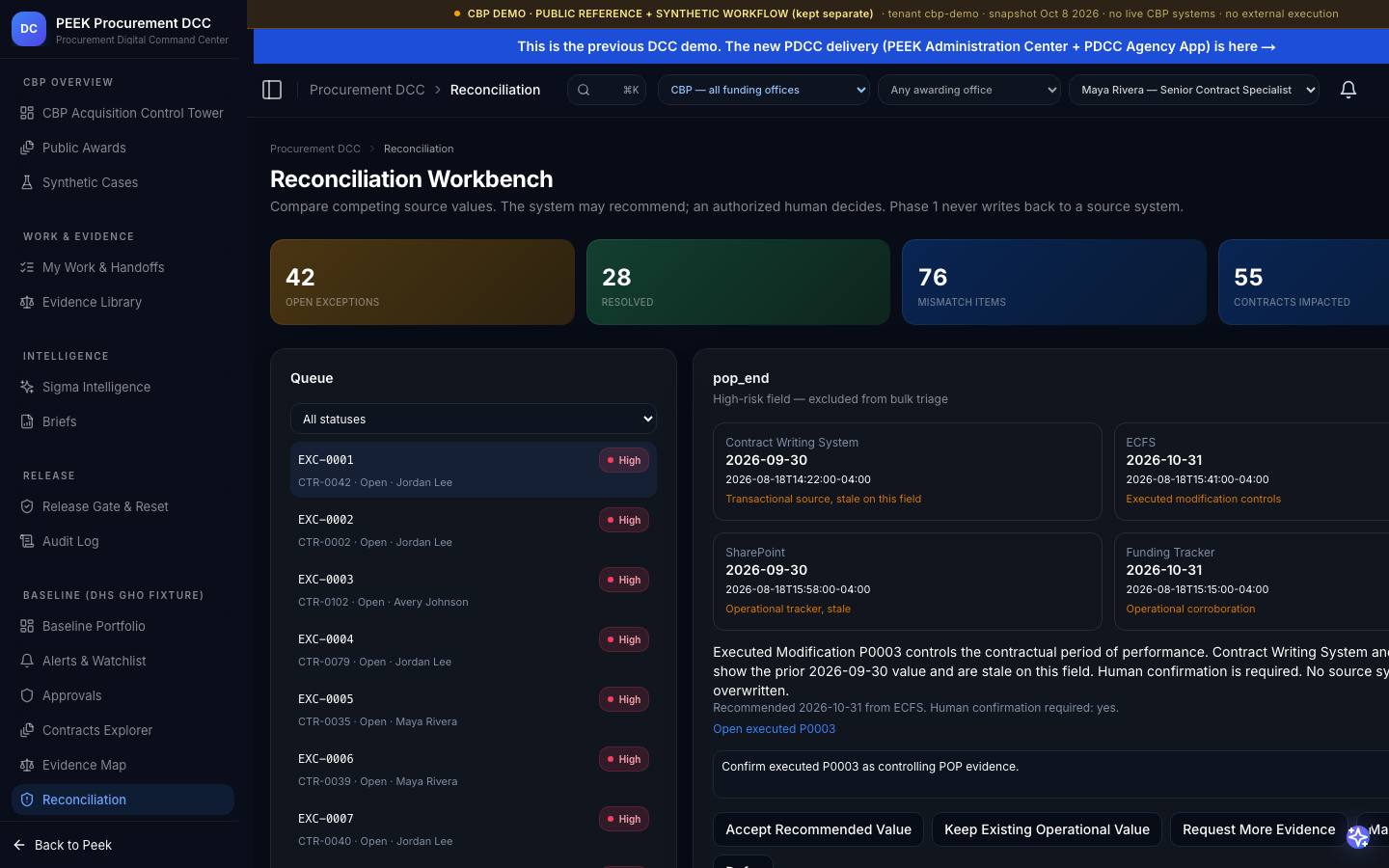1389x868 pixels.
Task: Click the ⌘K search box
Action: click(607, 90)
